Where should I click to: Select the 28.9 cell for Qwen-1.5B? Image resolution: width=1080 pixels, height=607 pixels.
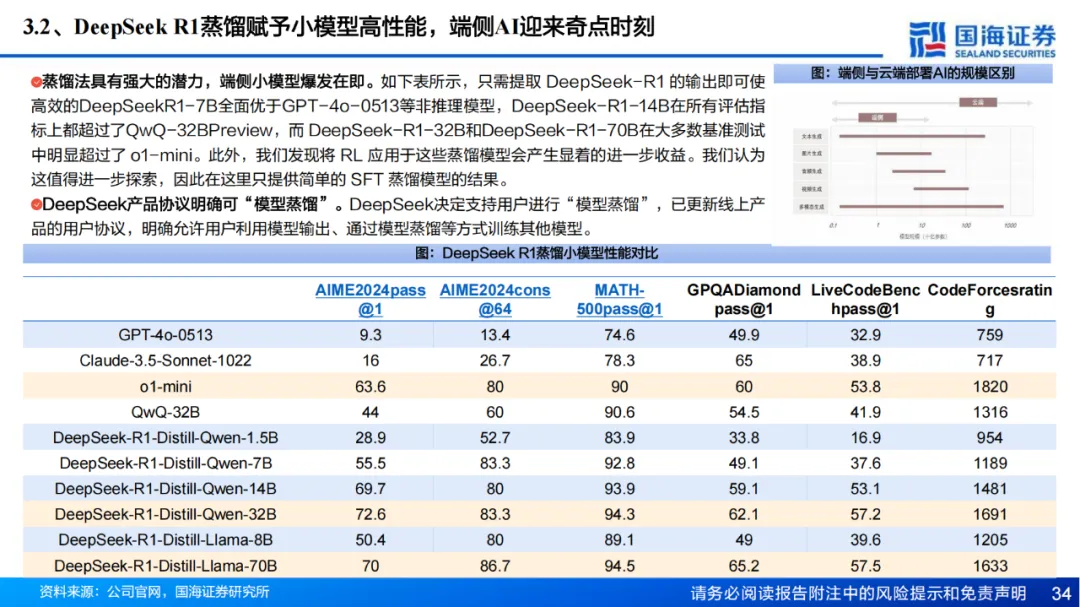coord(370,438)
